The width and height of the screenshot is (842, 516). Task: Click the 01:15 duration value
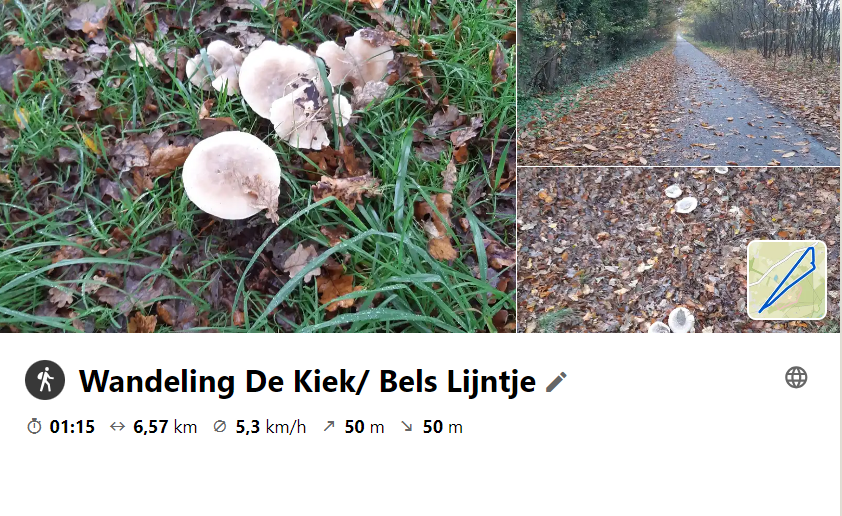pyautogui.click(x=72, y=427)
